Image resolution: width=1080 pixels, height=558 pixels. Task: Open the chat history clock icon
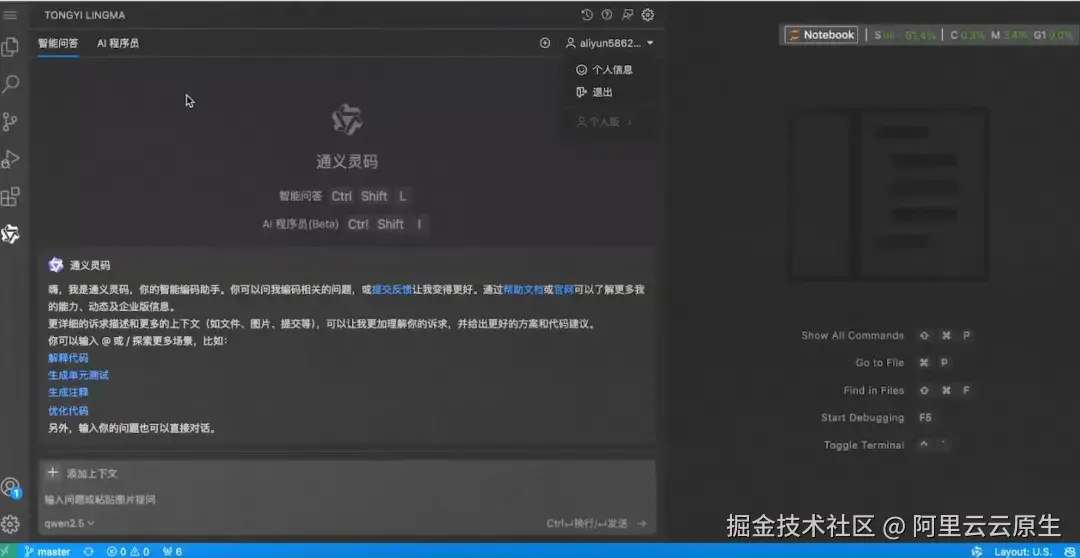tap(587, 14)
